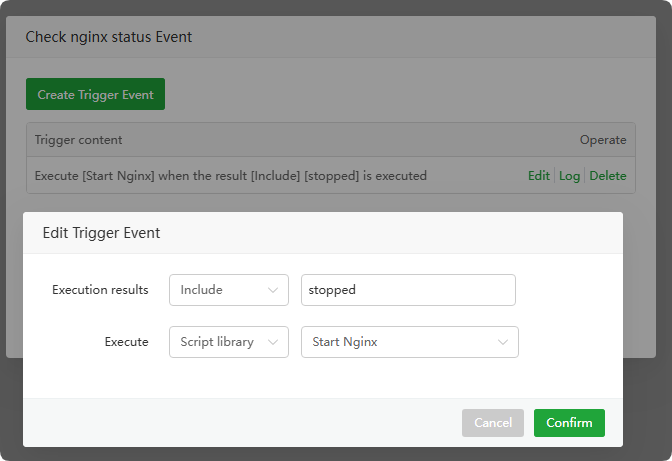
Task: Click the Execute field label
Action: 126,342
